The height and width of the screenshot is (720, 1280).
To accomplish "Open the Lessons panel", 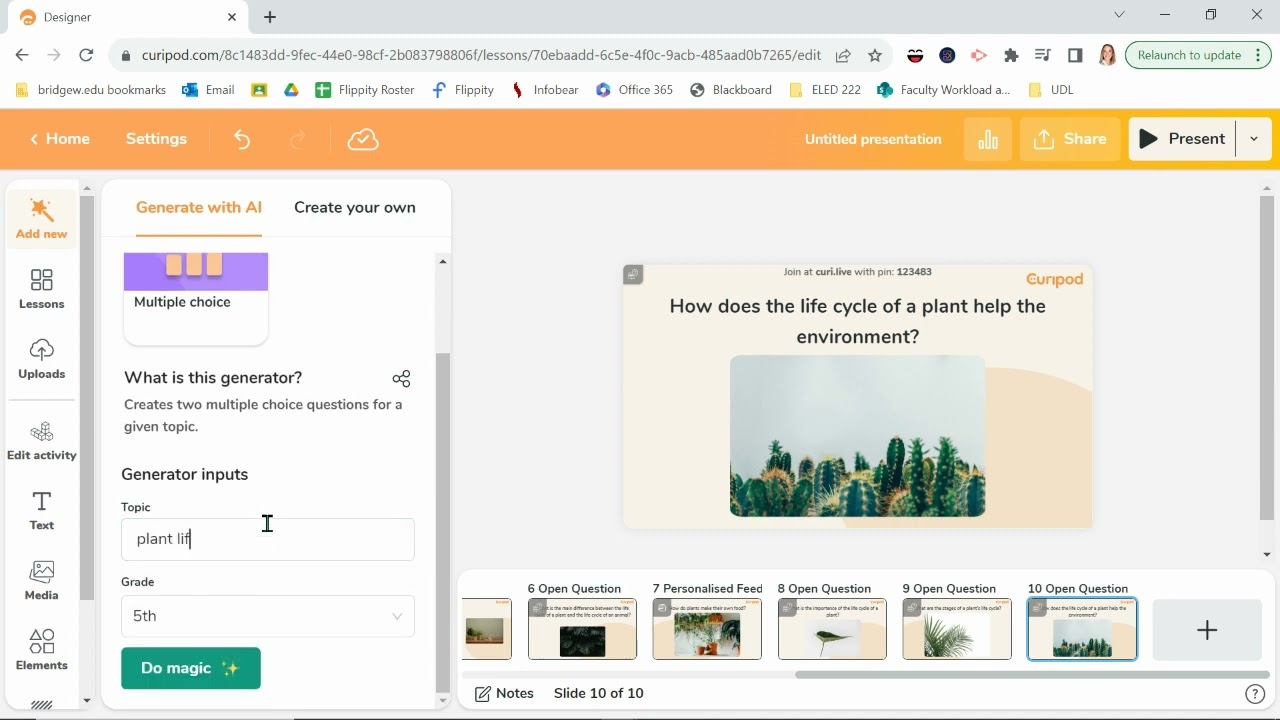I will (x=41, y=289).
